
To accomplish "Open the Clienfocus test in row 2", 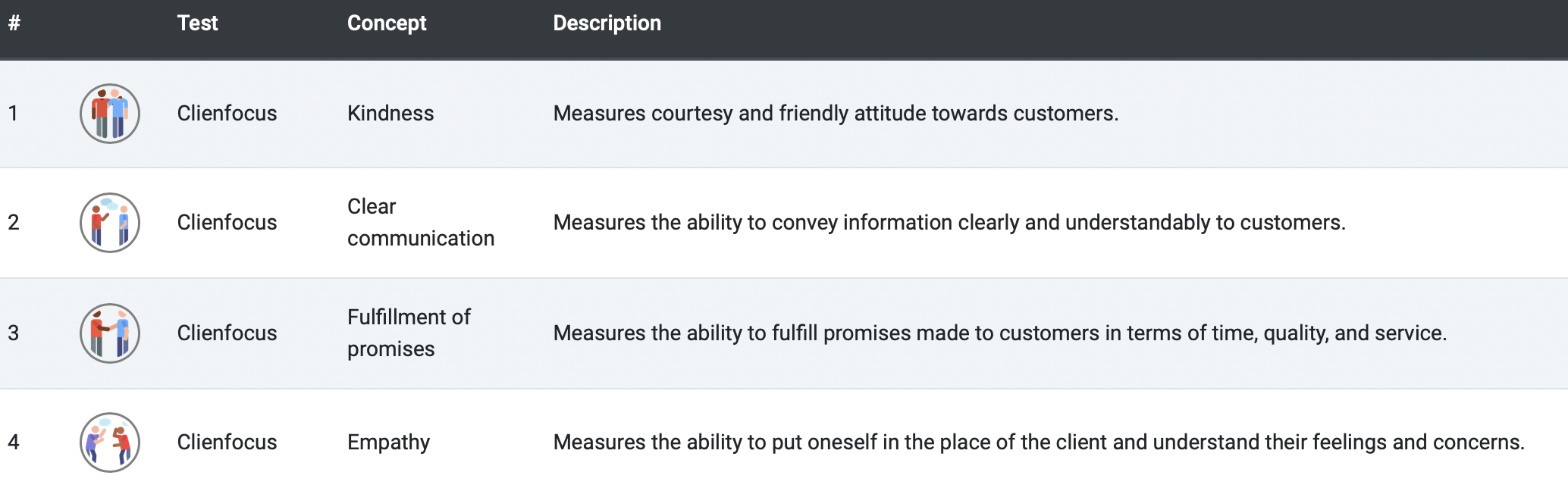I will [x=227, y=223].
